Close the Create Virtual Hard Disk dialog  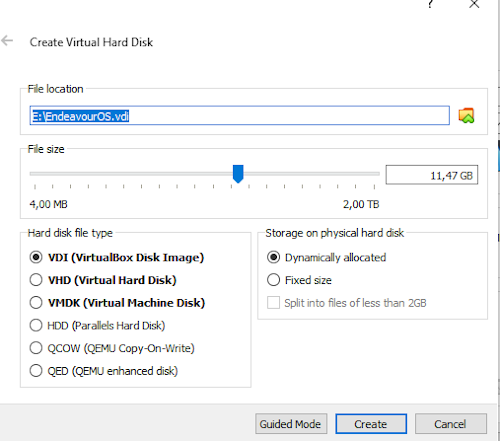[x=474, y=4]
